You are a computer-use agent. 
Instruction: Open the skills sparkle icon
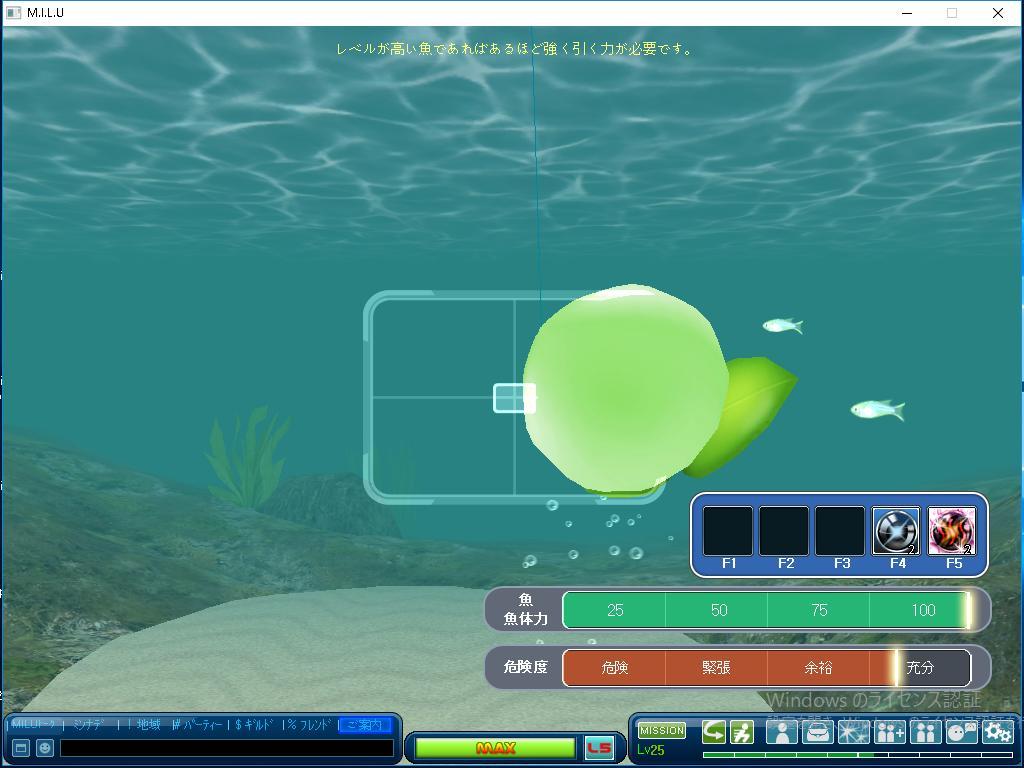[853, 732]
